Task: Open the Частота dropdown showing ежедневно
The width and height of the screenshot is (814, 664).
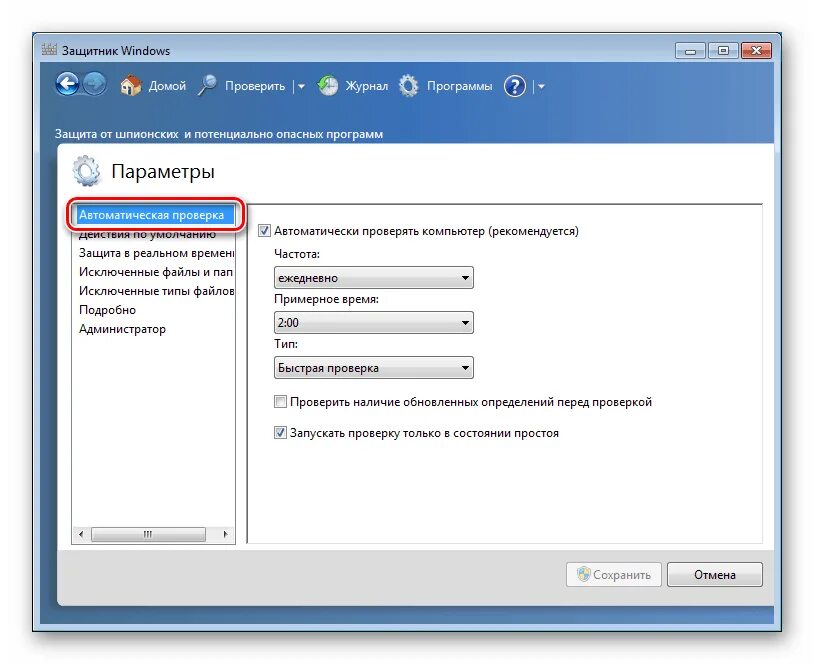Action: (x=374, y=278)
